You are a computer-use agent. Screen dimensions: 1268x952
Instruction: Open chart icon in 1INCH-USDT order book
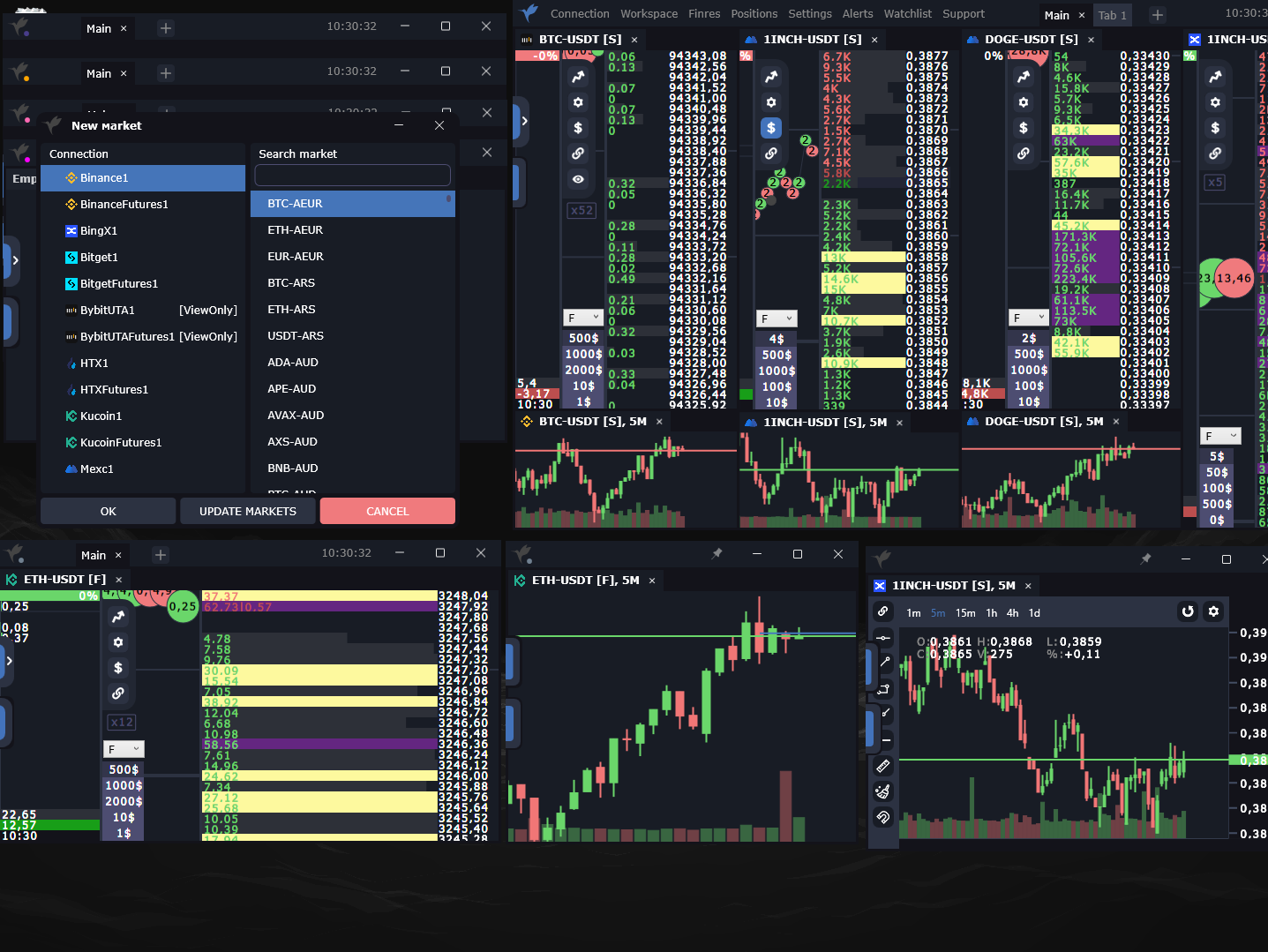pos(771,77)
